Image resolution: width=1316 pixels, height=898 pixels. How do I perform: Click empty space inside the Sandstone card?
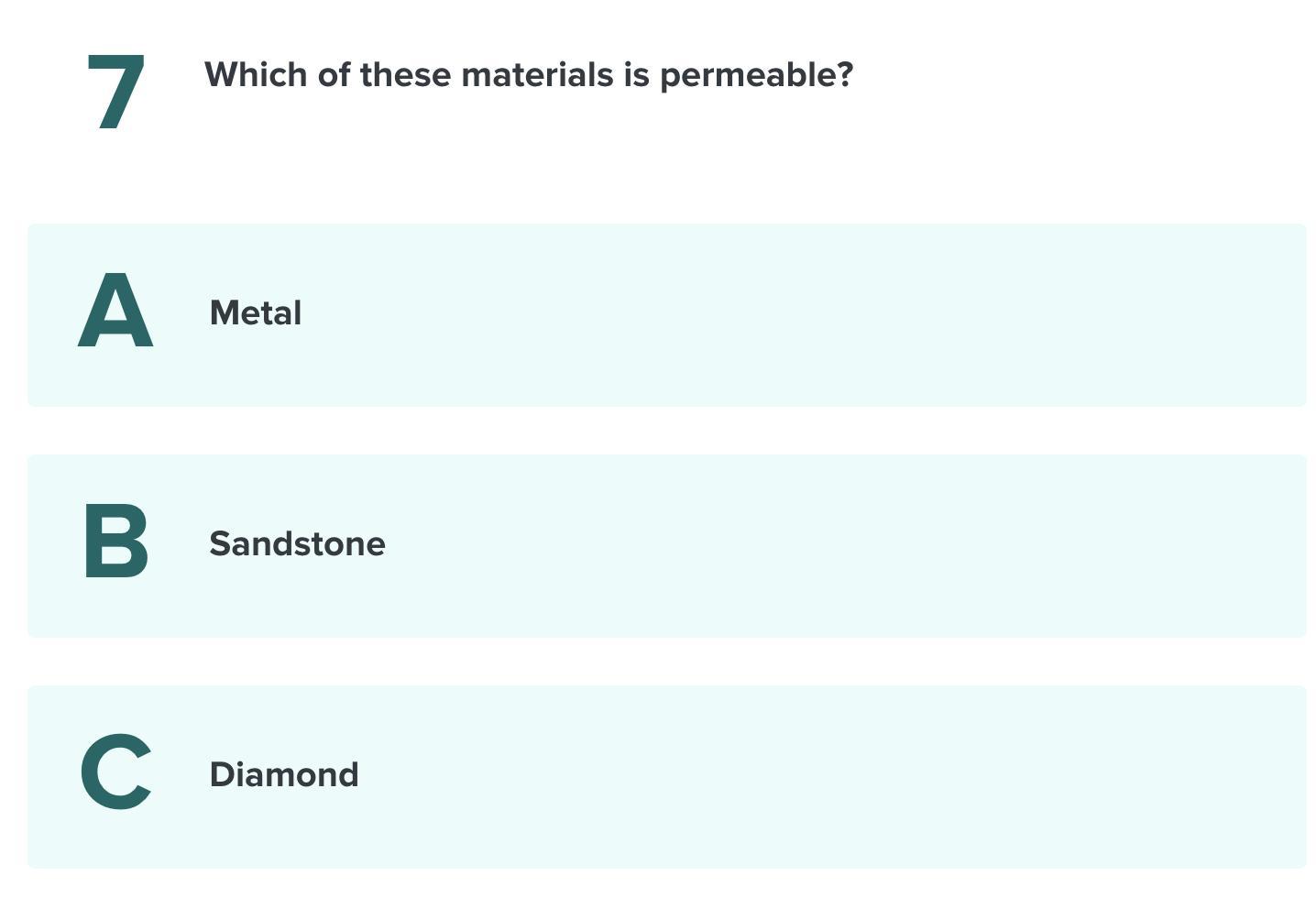pyautogui.click(x=825, y=545)
